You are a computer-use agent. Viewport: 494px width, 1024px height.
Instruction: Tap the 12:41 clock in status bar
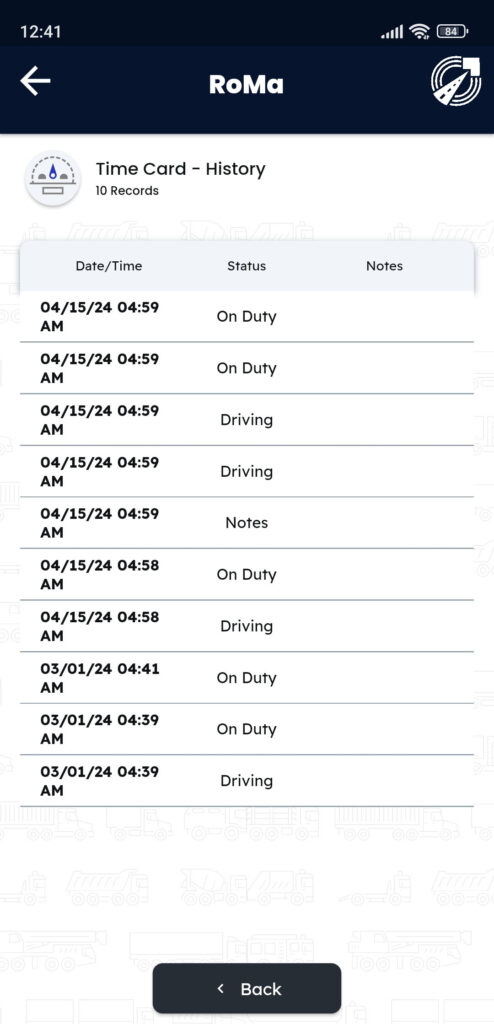41,31
